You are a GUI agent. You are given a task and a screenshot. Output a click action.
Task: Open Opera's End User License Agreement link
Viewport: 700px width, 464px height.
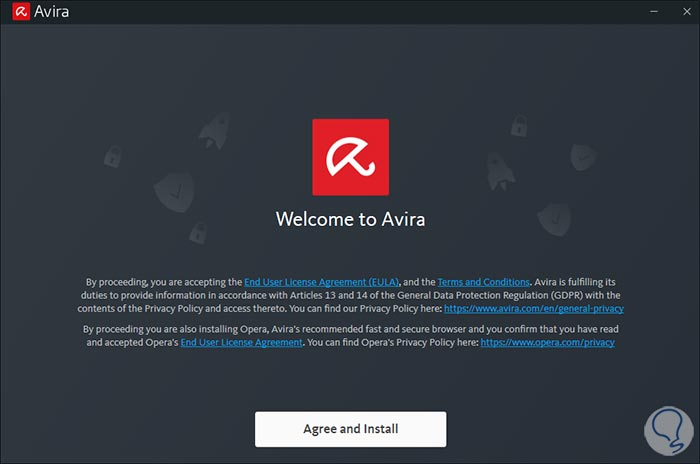[x=242, y=343]
